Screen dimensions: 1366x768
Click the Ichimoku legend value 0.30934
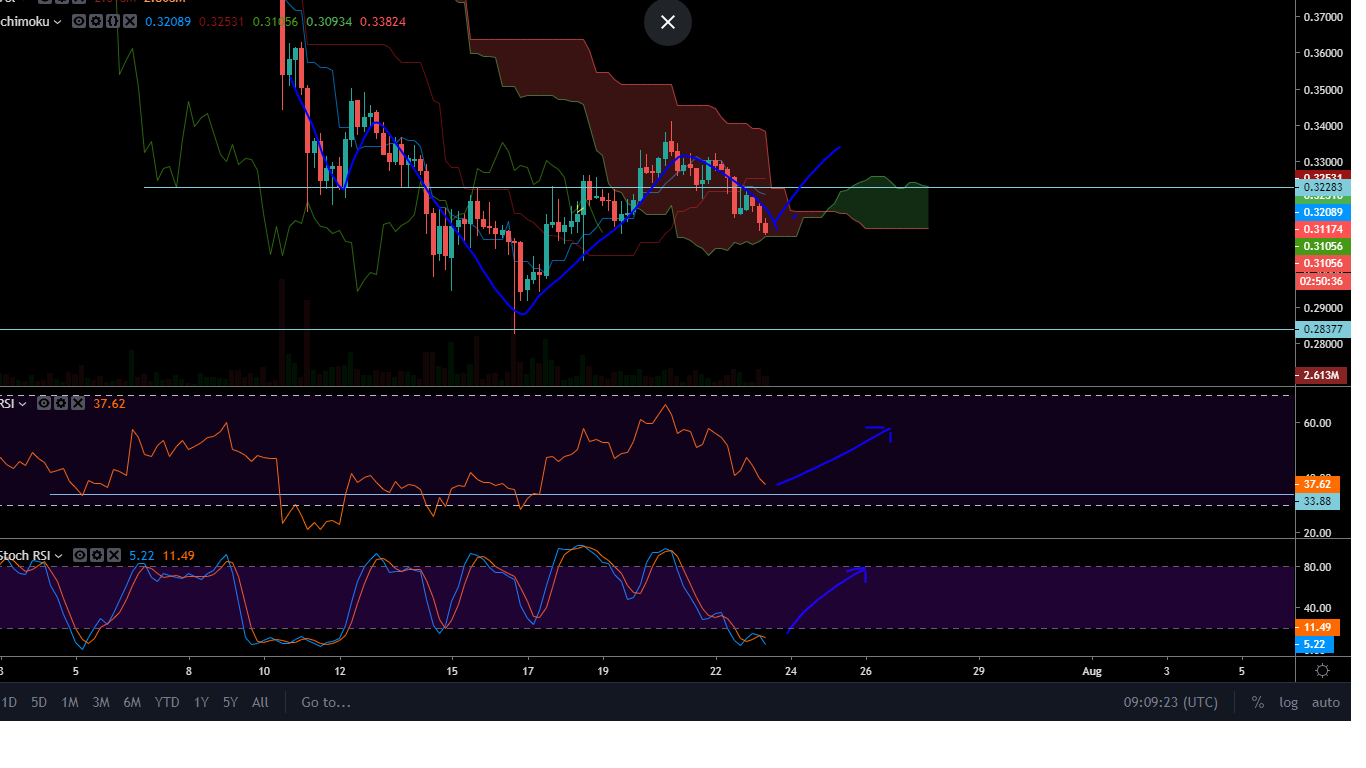pyautogui.click(x=329, y=21)
